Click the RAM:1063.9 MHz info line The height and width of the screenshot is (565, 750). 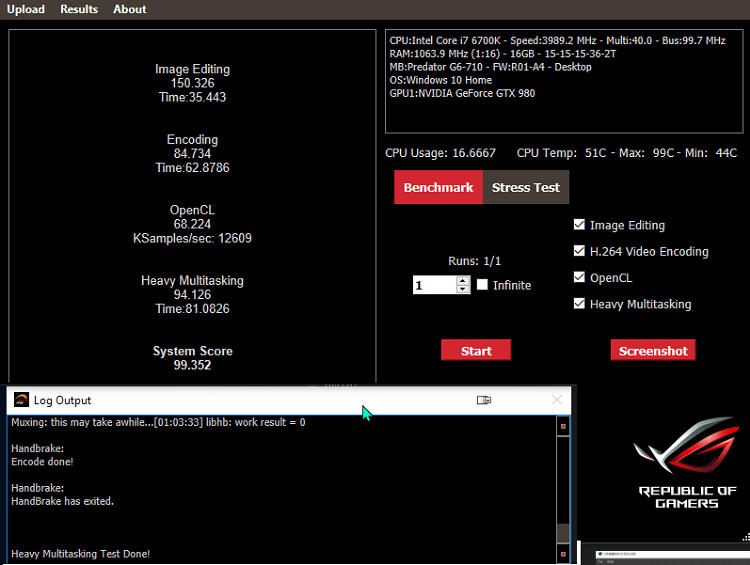click(503, 54)
